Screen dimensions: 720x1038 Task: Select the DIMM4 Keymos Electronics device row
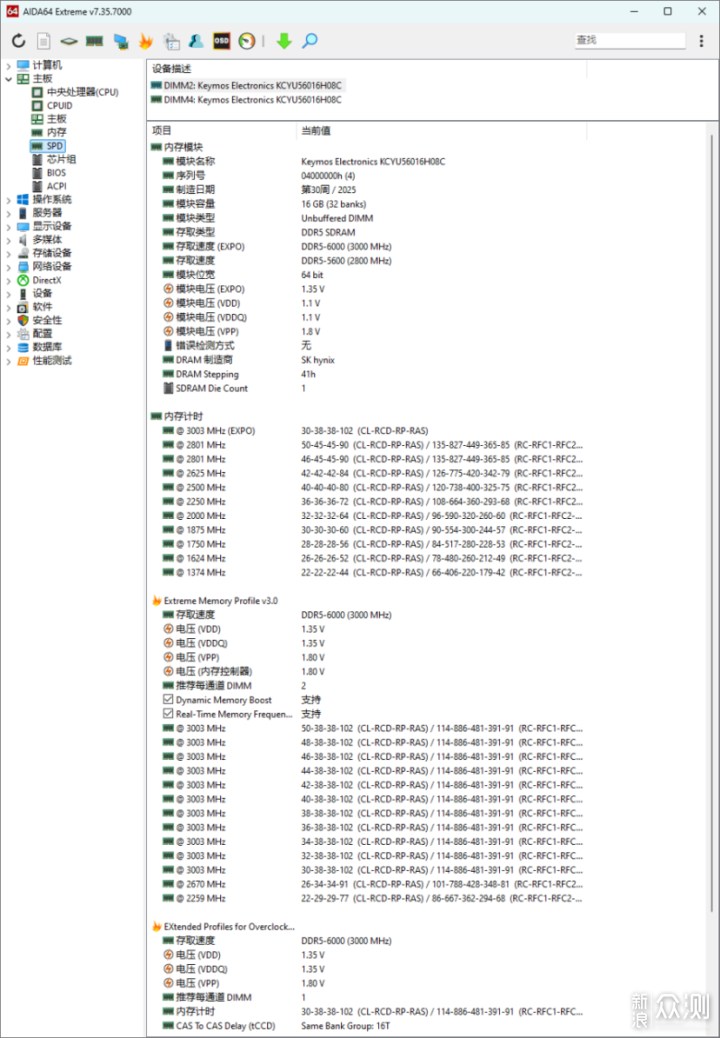pos(247,100)
